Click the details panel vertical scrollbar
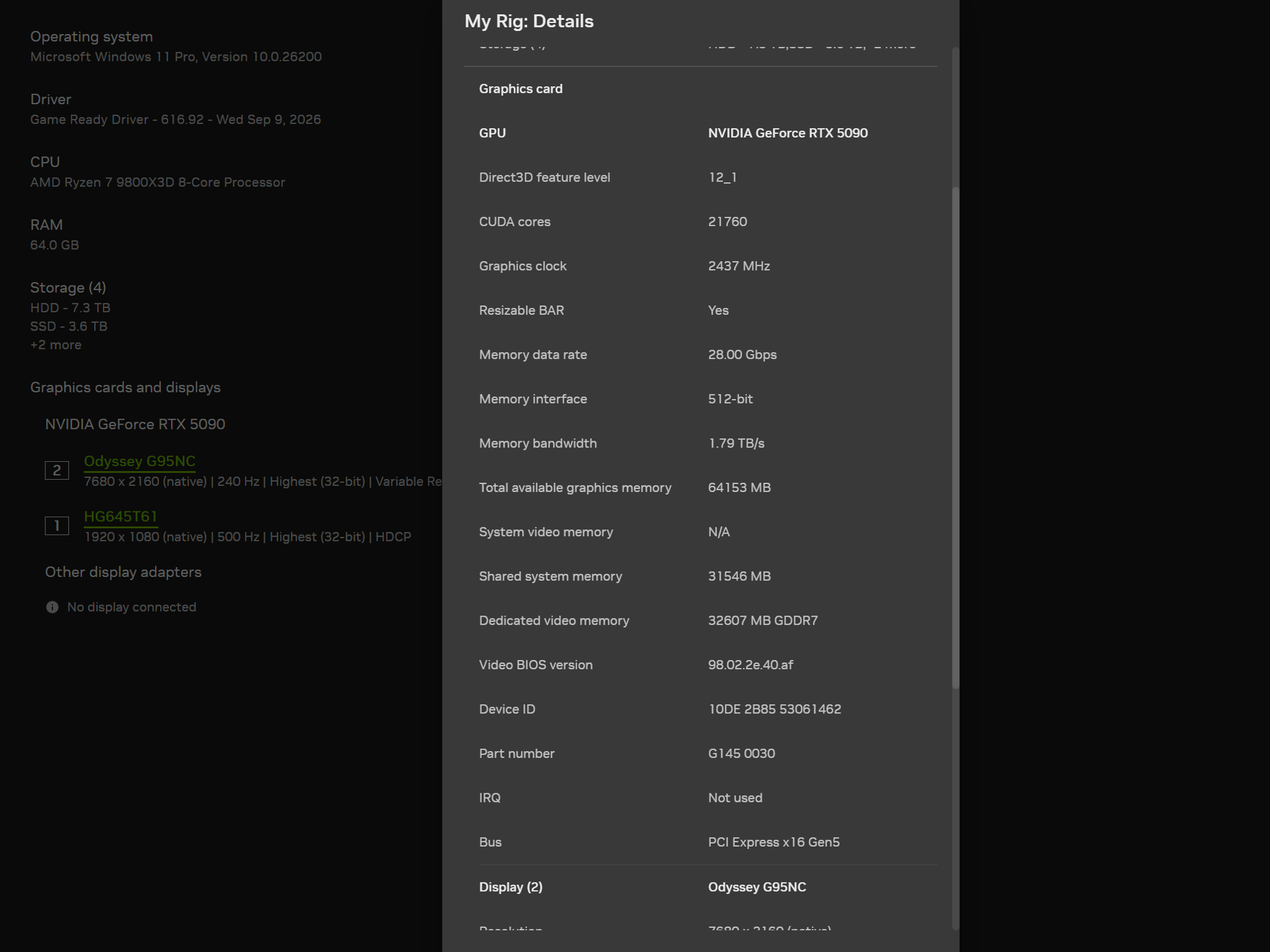The image size is (1270, 952). pyautogui.click(x=956, y=437)
